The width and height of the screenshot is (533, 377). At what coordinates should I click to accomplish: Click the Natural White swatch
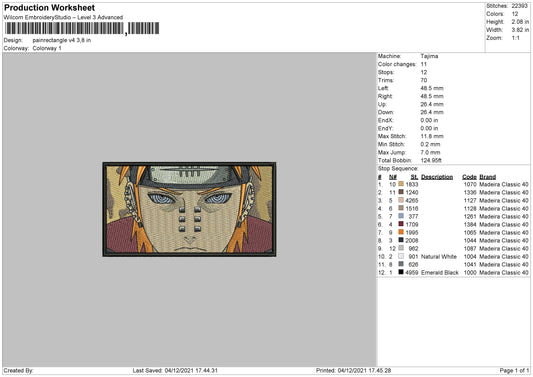tap(401, 256)
